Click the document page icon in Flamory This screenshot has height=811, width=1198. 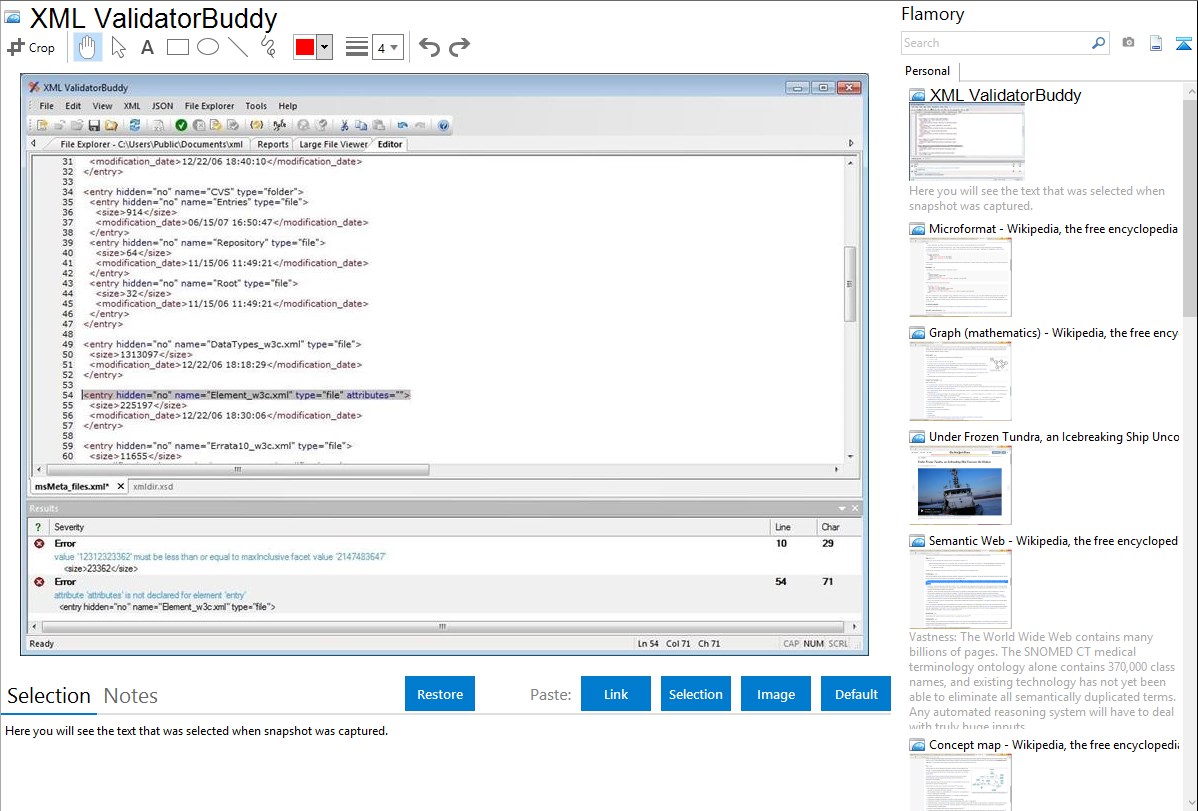1156,43
